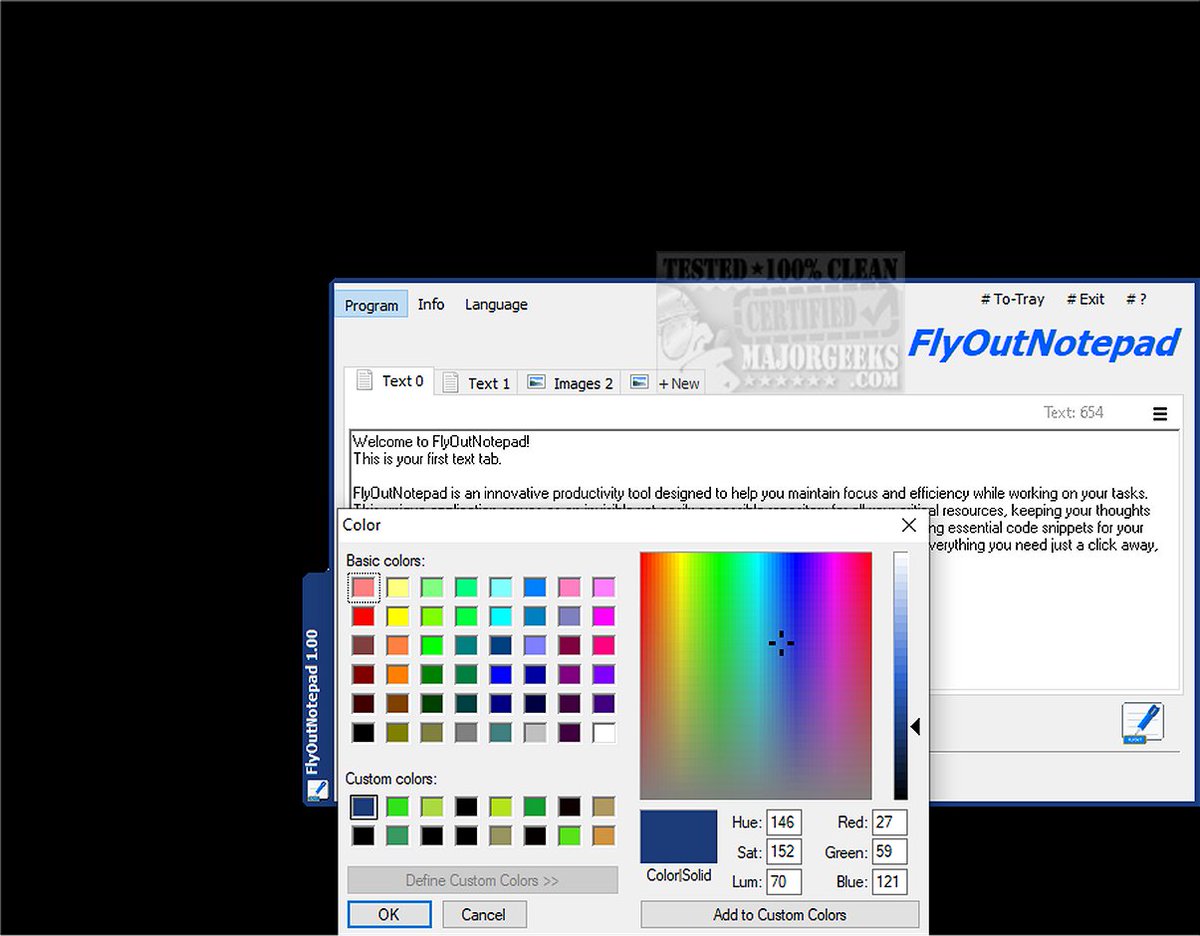Screen dimensions: 1200x936
Task: Switch to the Images 2 tab
Action: (x=570, y=383)
